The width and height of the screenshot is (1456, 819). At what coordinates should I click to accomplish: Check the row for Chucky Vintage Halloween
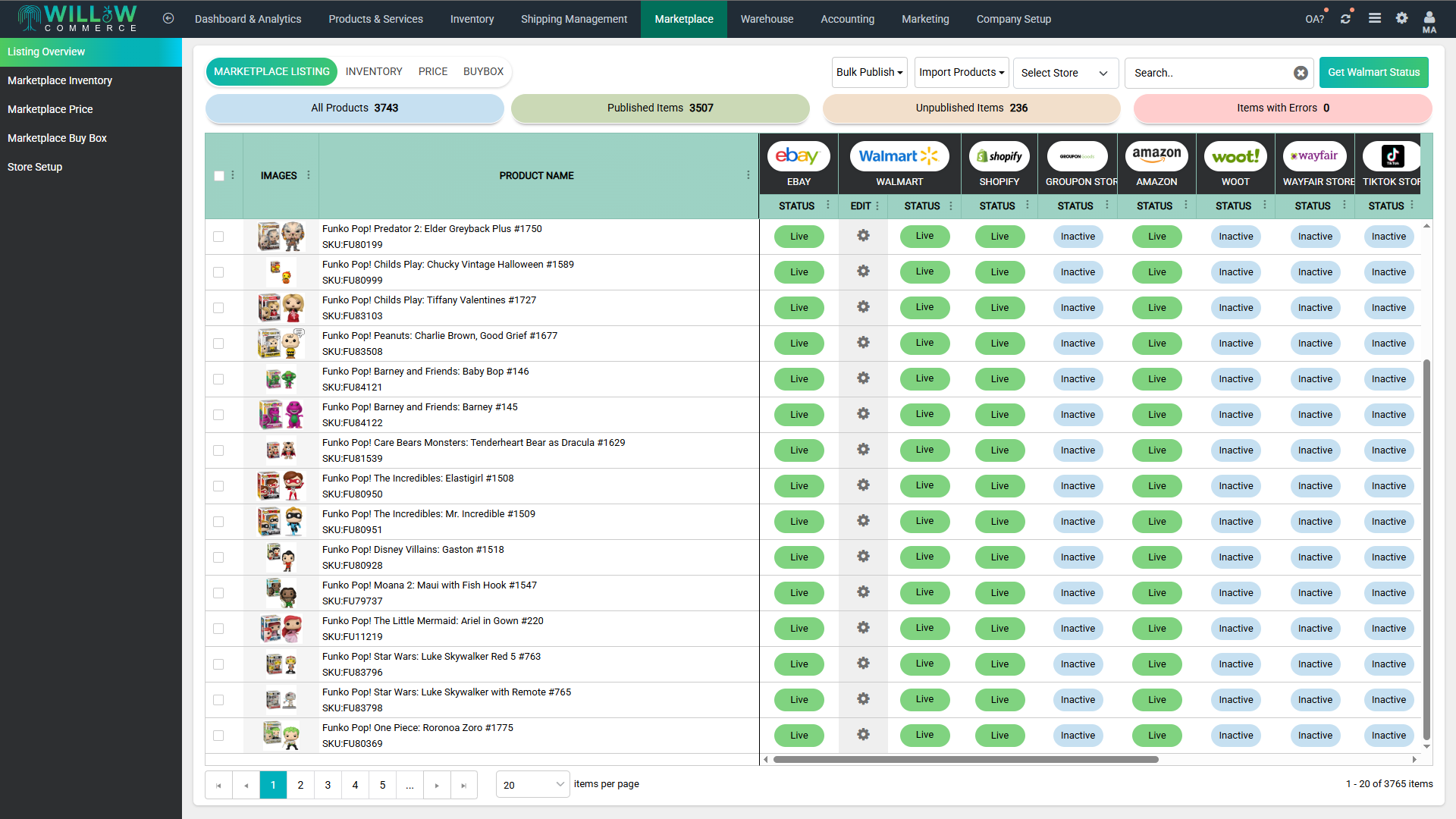pos(218,272)
